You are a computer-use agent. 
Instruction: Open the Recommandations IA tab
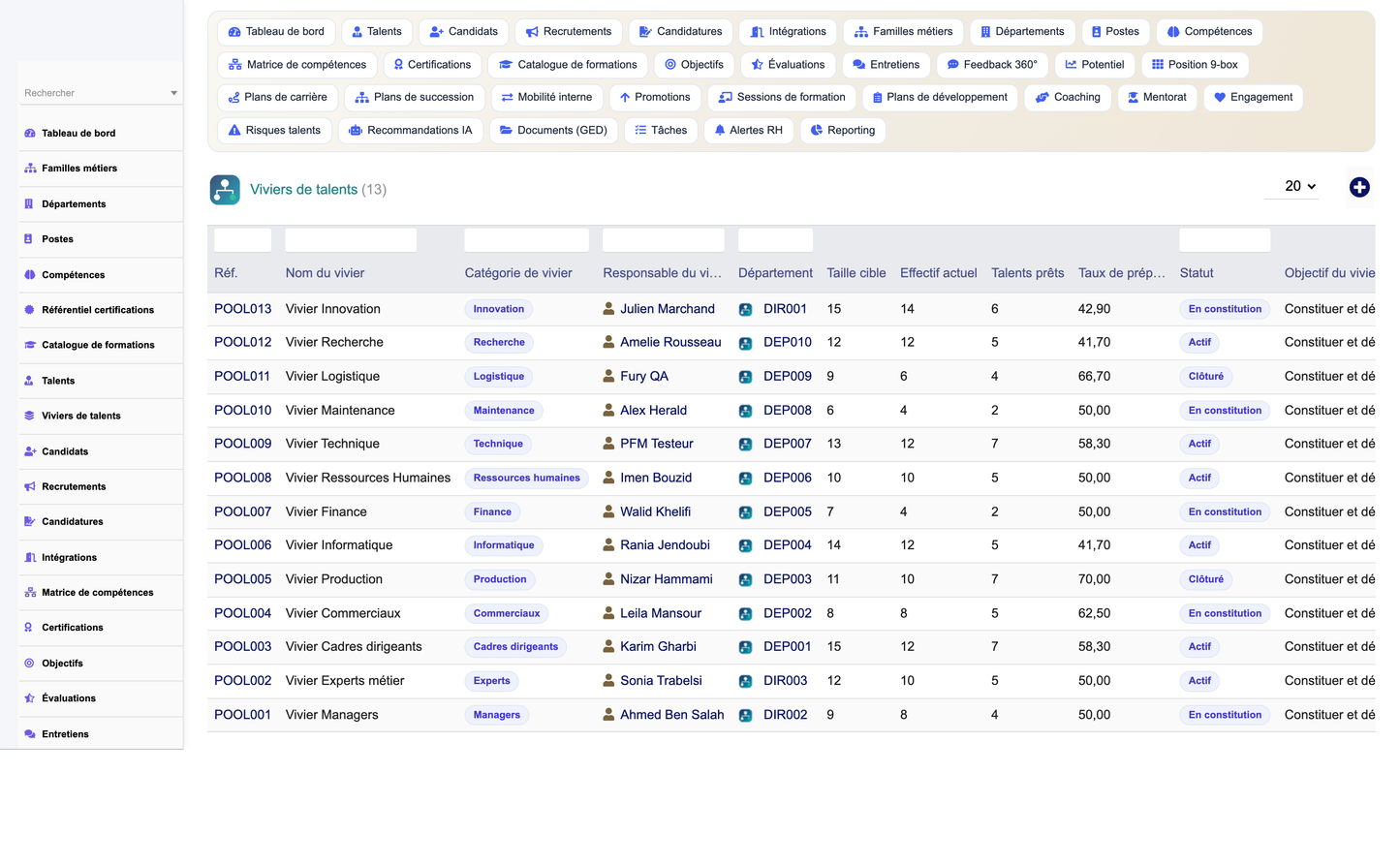[x=411, y=131]
